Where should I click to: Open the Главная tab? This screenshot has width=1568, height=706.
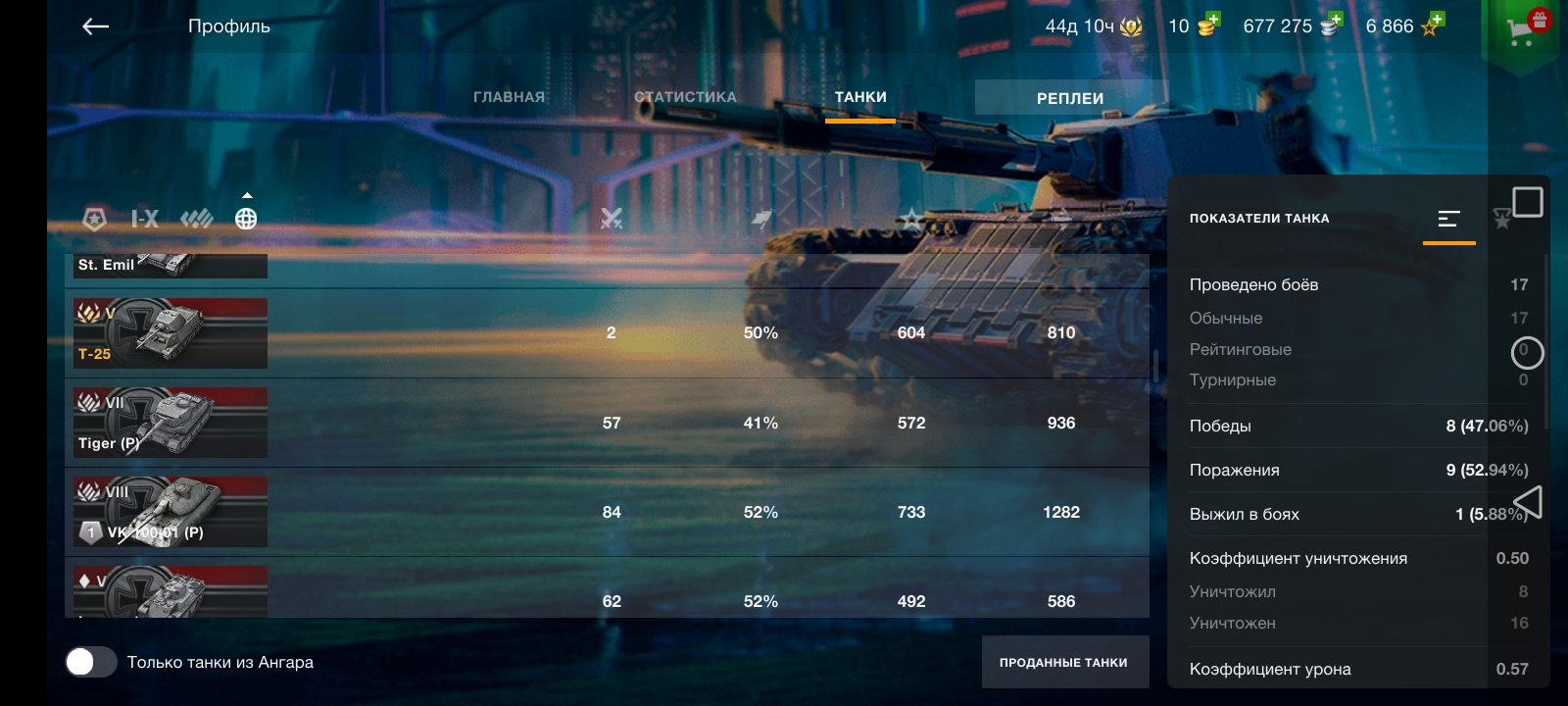click(509, 97)
